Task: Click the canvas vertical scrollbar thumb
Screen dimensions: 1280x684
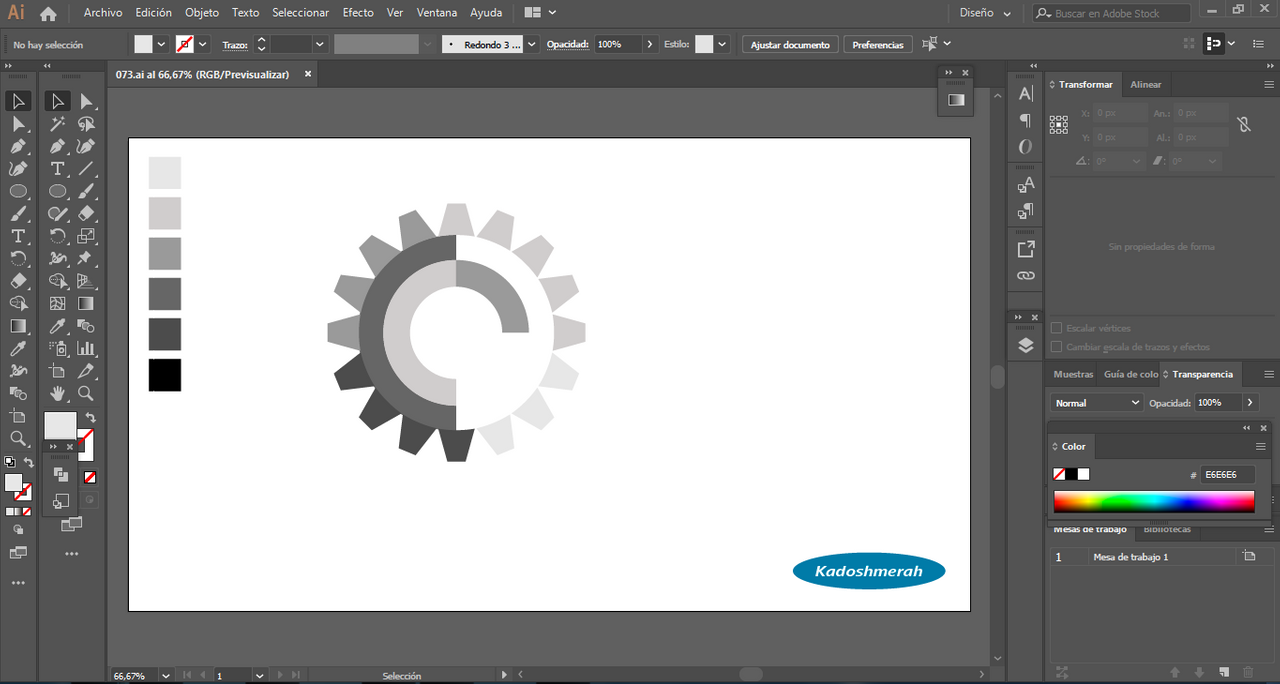Action: pyautogui.click(x=997, y=377)
